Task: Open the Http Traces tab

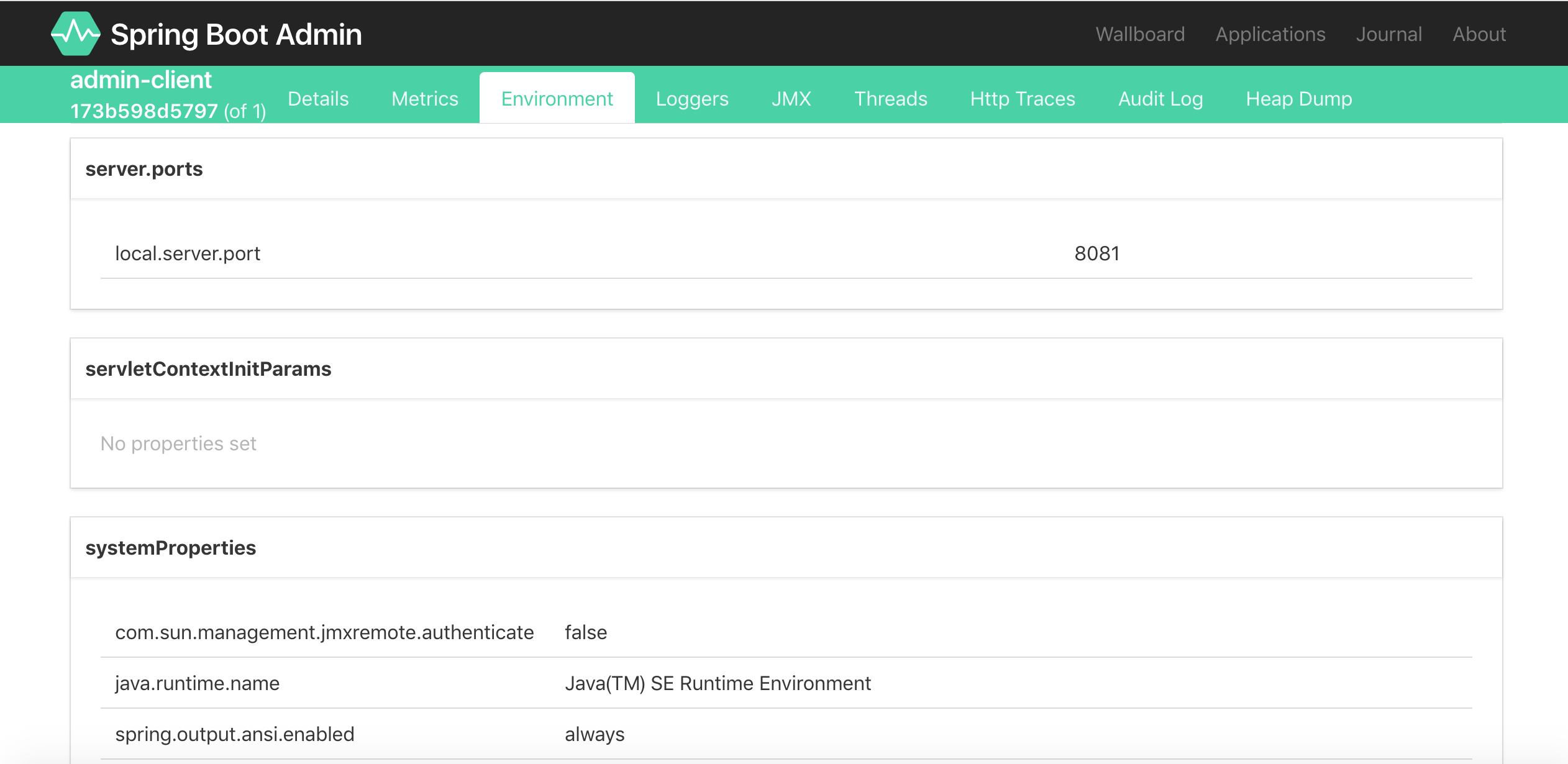Action: [x=1023, y=99]
